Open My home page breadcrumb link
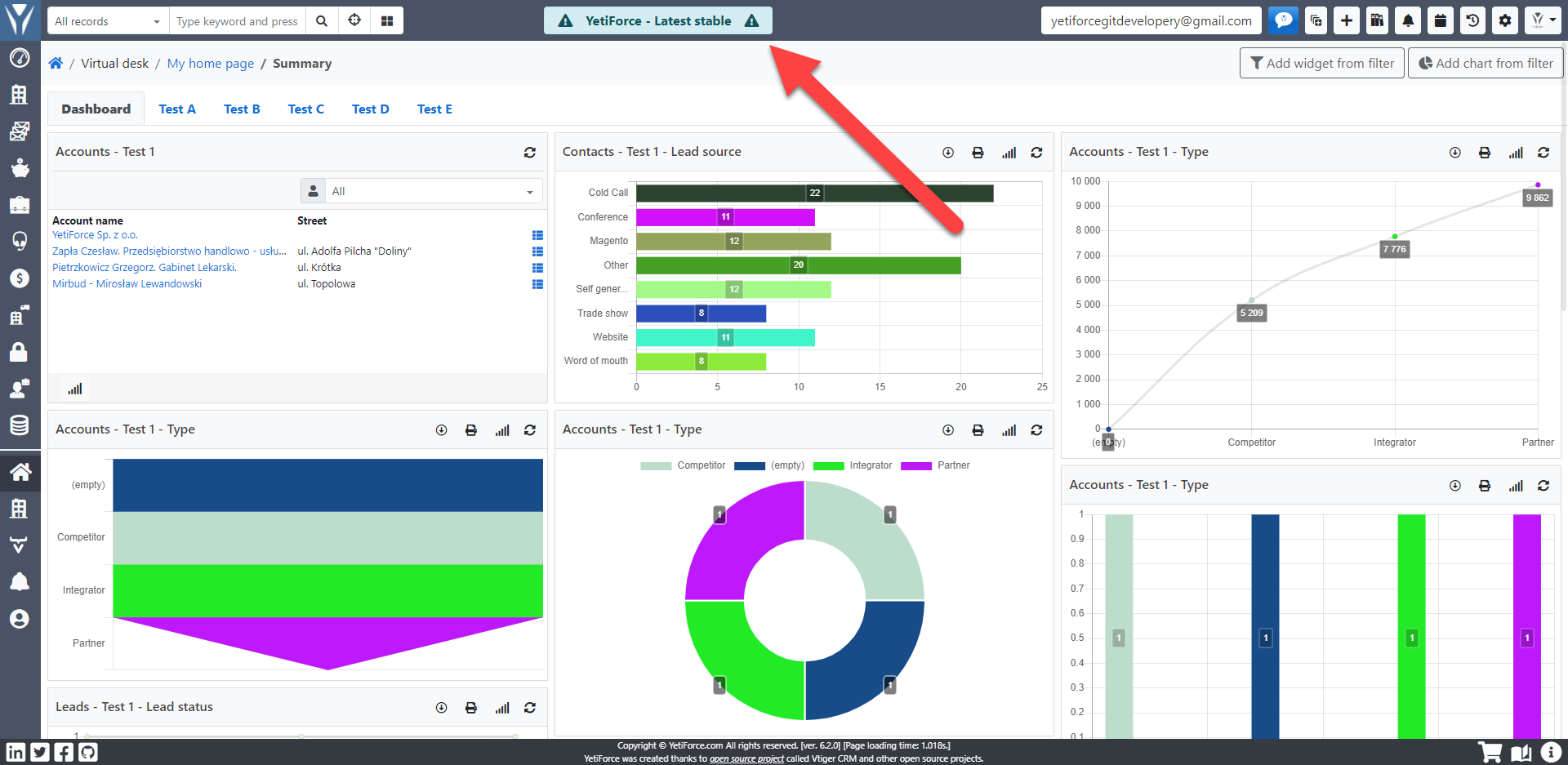1568x765 pixels. [211, 64]
